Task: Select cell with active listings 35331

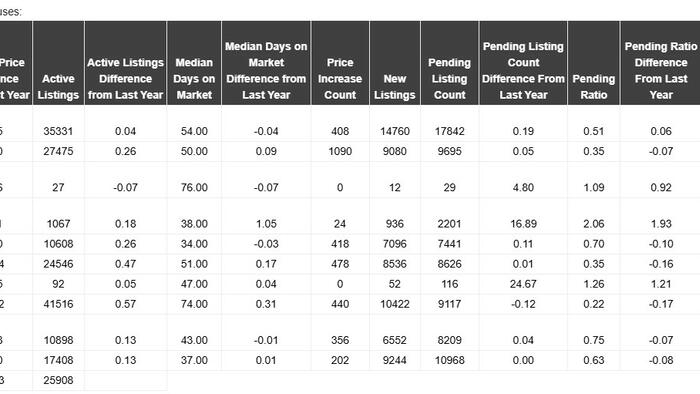Action: coord(58,131)
